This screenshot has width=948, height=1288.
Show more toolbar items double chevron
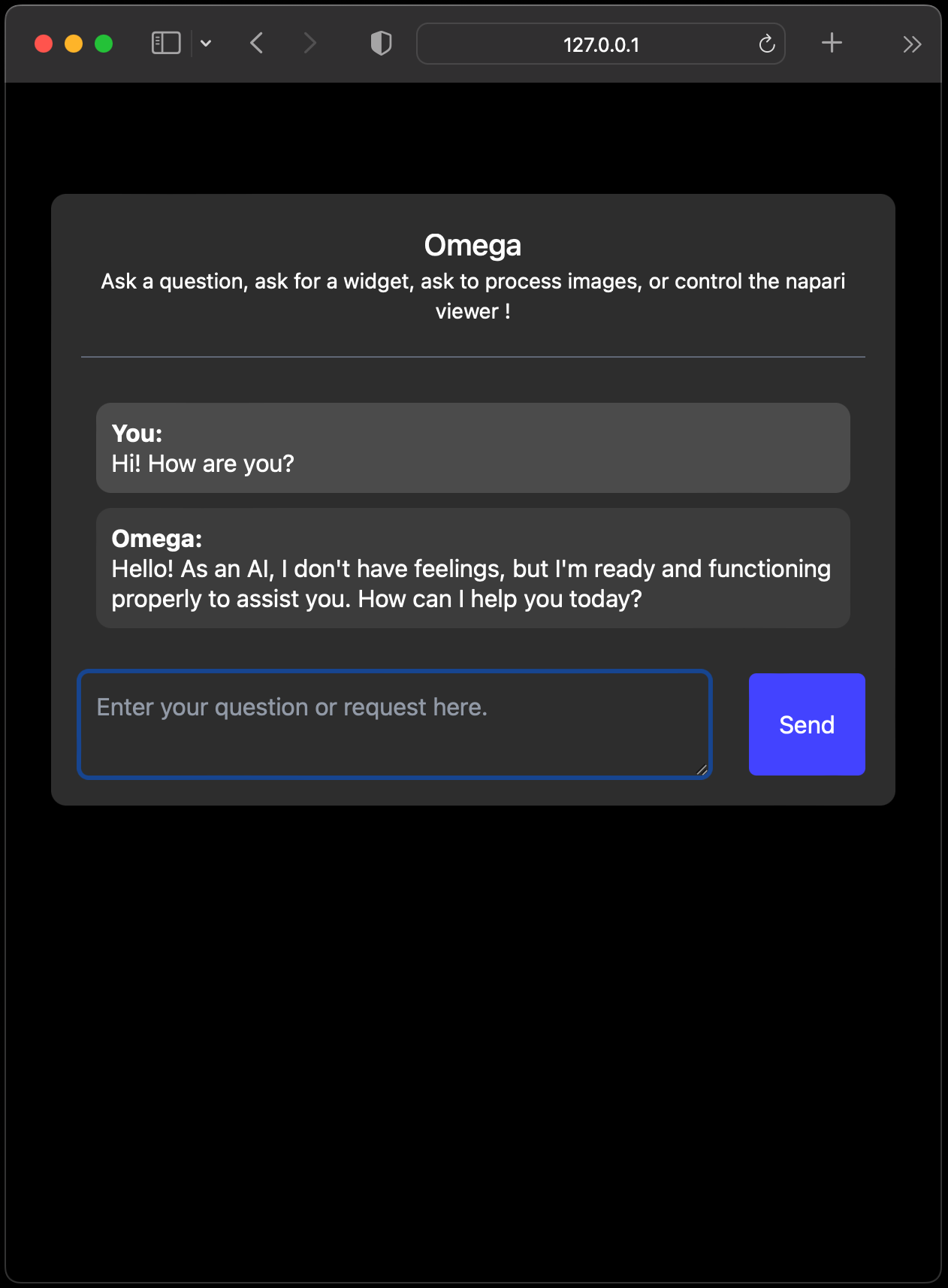pyautogui.click(x=912, y=44)
